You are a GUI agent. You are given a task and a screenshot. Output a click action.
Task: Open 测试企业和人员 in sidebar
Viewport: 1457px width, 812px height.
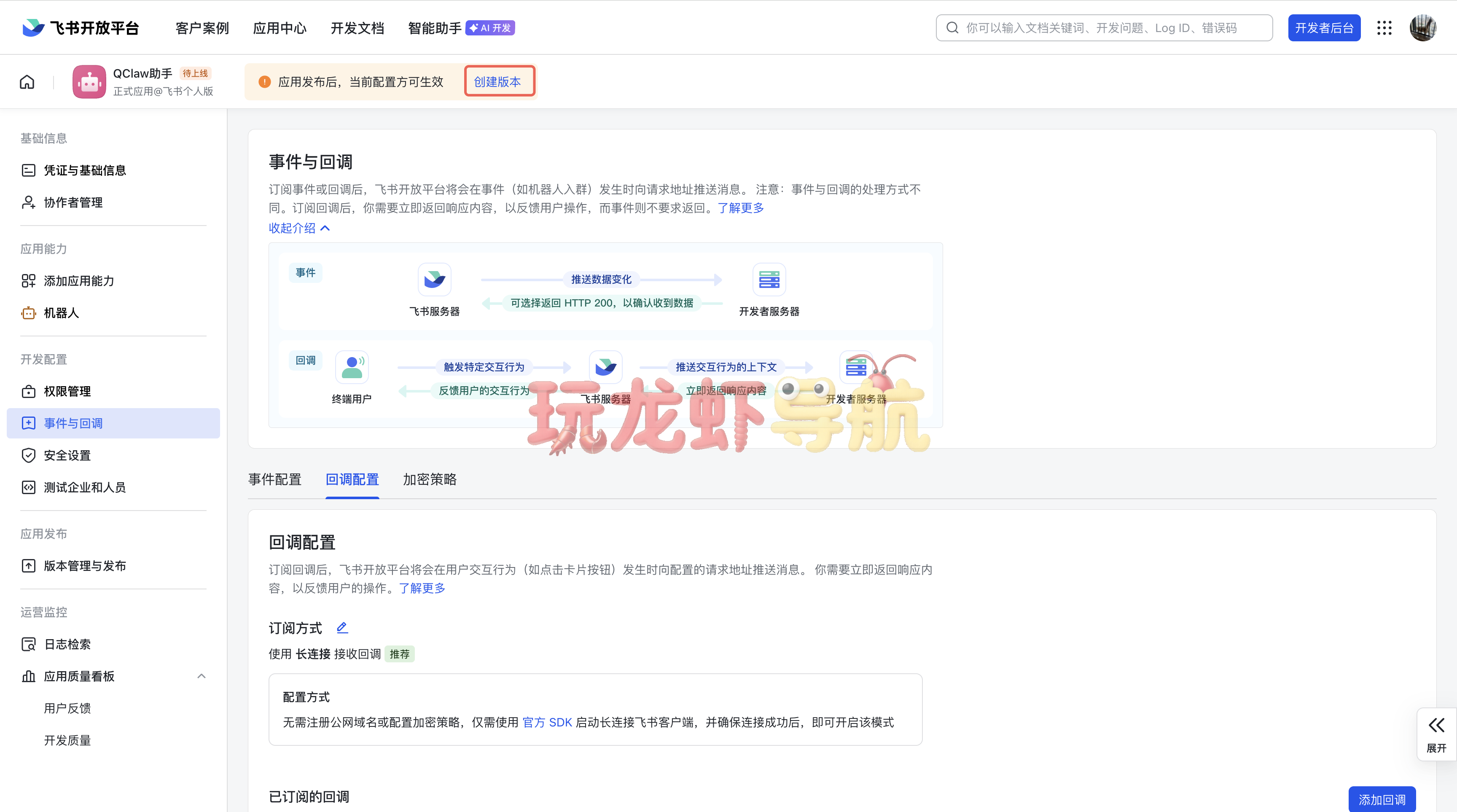tap(113, 487)
